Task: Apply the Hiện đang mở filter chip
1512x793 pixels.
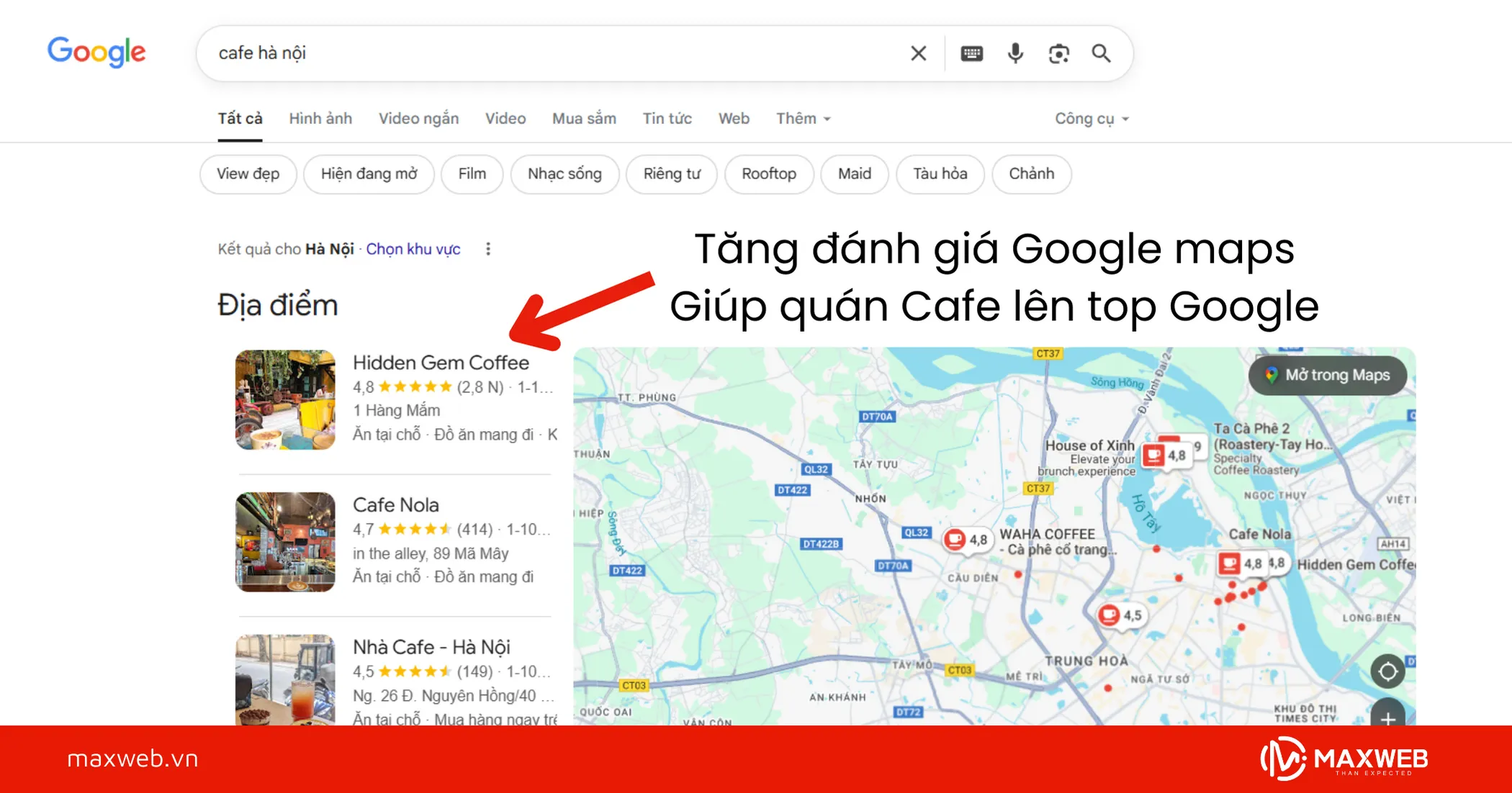Action: (369, 174)
